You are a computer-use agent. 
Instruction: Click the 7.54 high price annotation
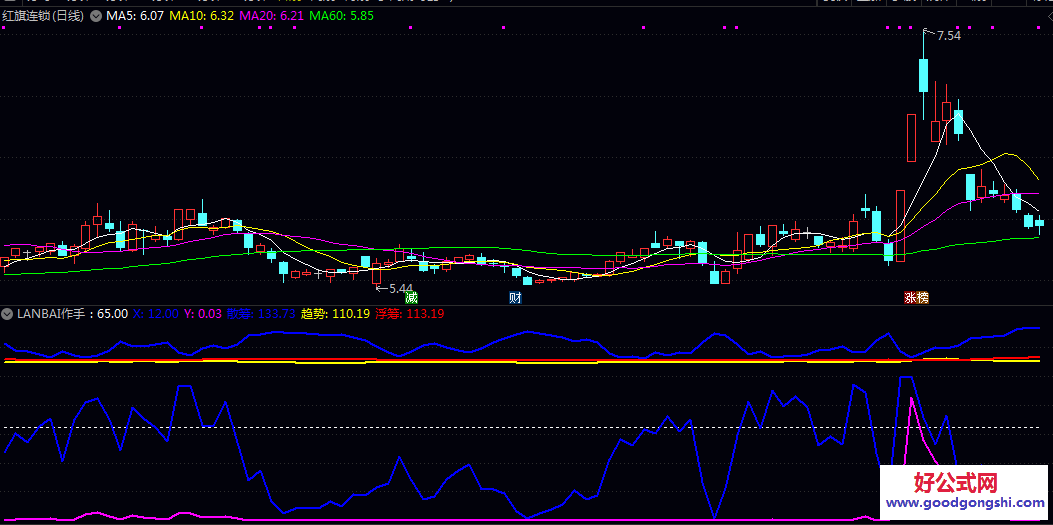click(x=947, y=36)
